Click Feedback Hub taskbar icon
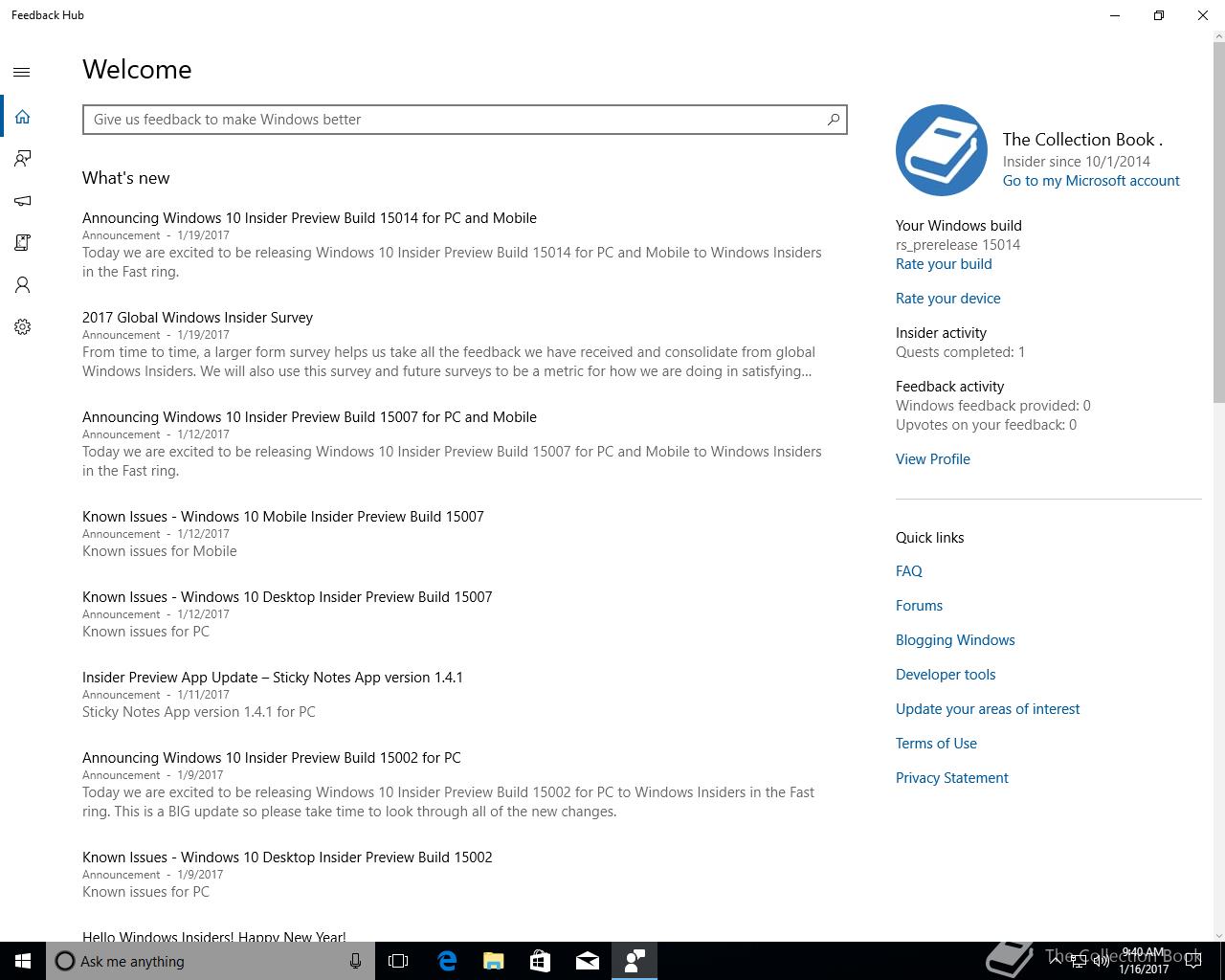Screen dimensions: 1225x980 pos(634,961)
